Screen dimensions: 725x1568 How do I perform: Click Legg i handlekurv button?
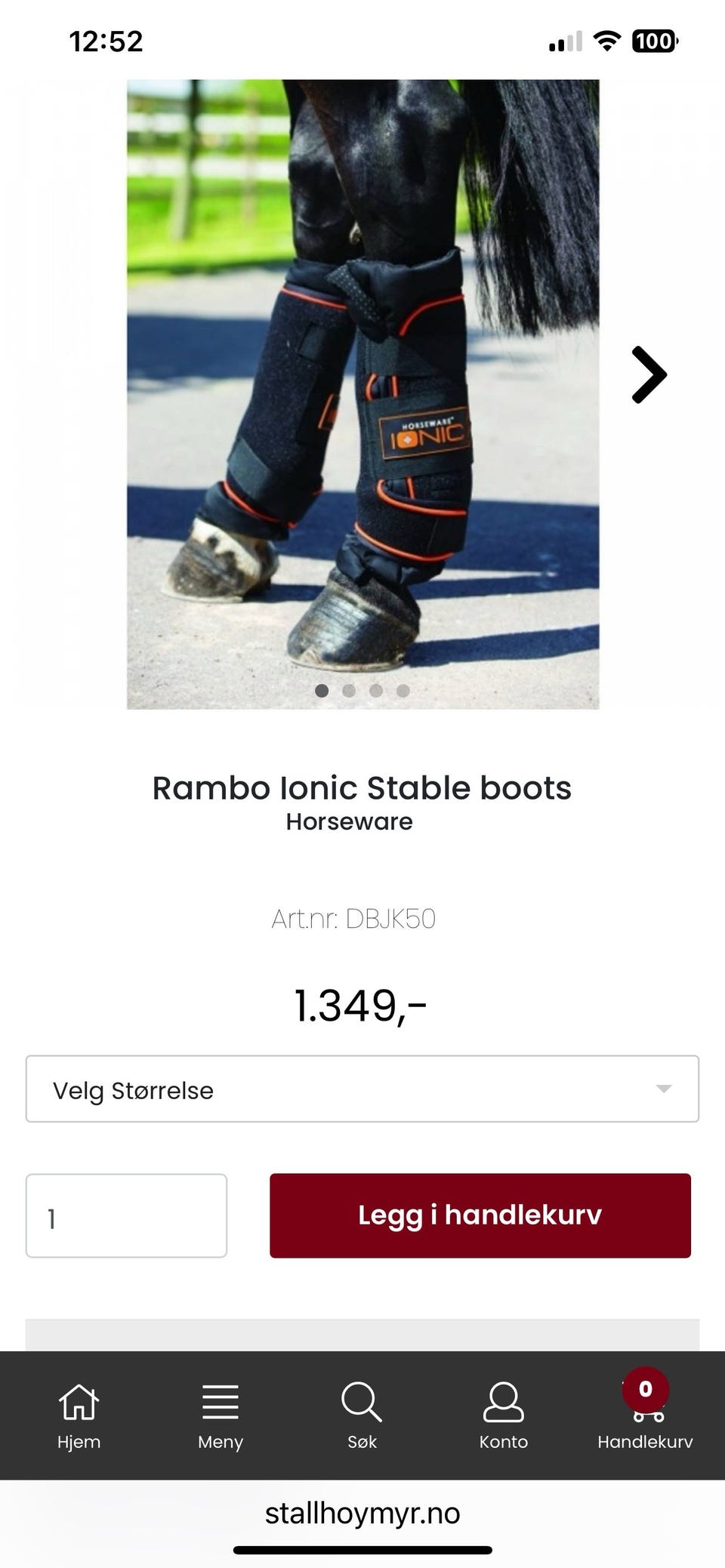(x=480, y=1215)
